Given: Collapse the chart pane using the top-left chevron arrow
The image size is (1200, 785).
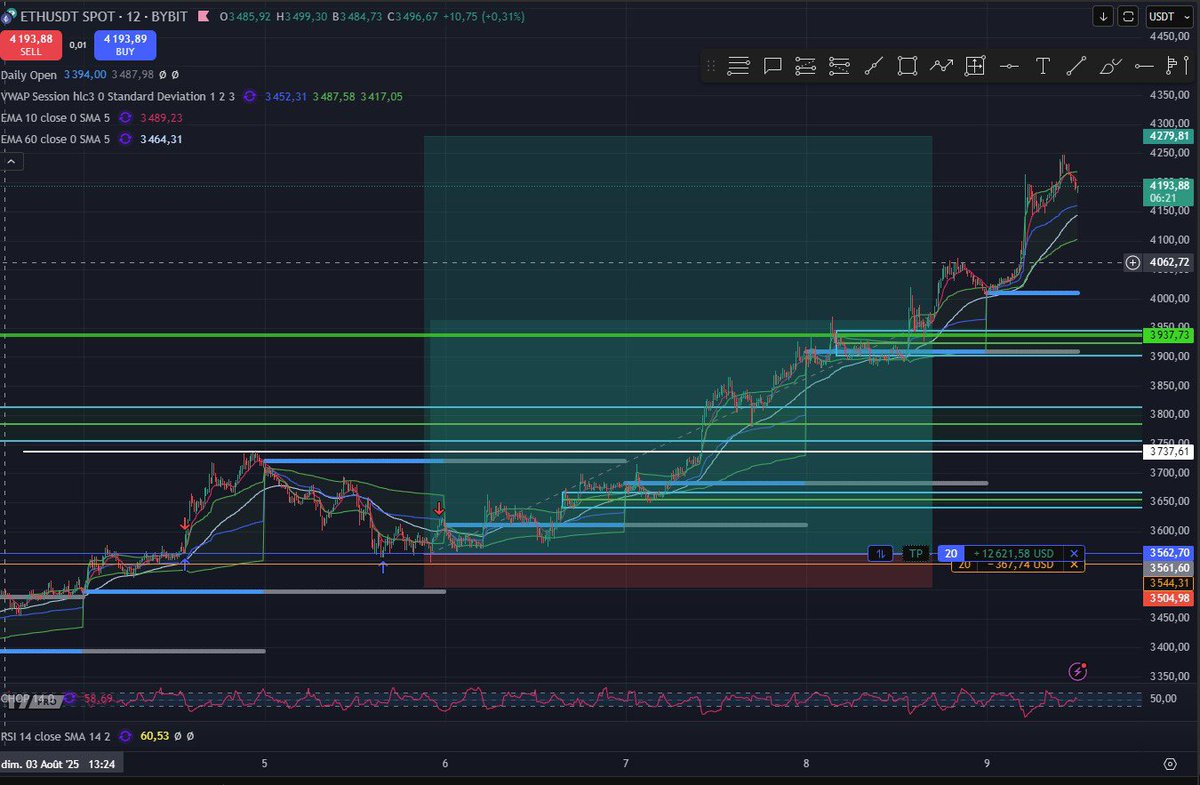Looking at the screenshot, I should point(11,161).
